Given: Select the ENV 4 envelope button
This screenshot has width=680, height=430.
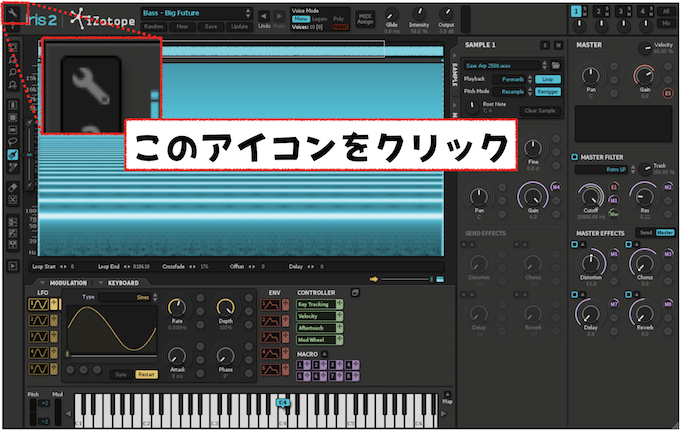Looking at the screenshot, I should click(x=270, y=353).
